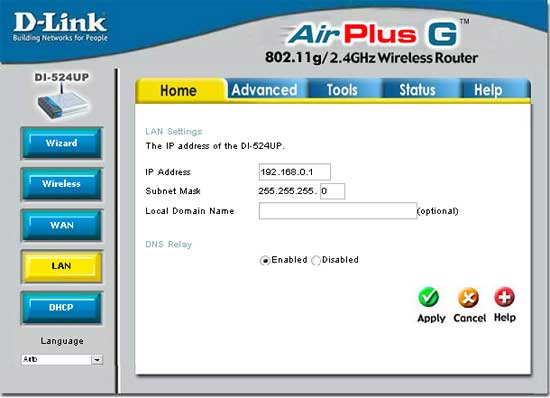Viewport: 550px width, 398px height.
Task: Open the Help tab
Action: click(488, 90)
